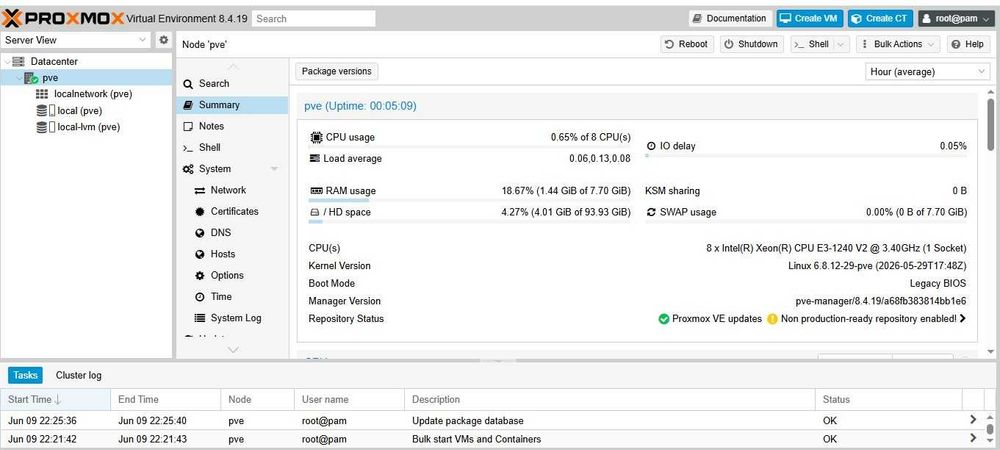
Task: Click the IO delay progress bar
Action: 806,156
